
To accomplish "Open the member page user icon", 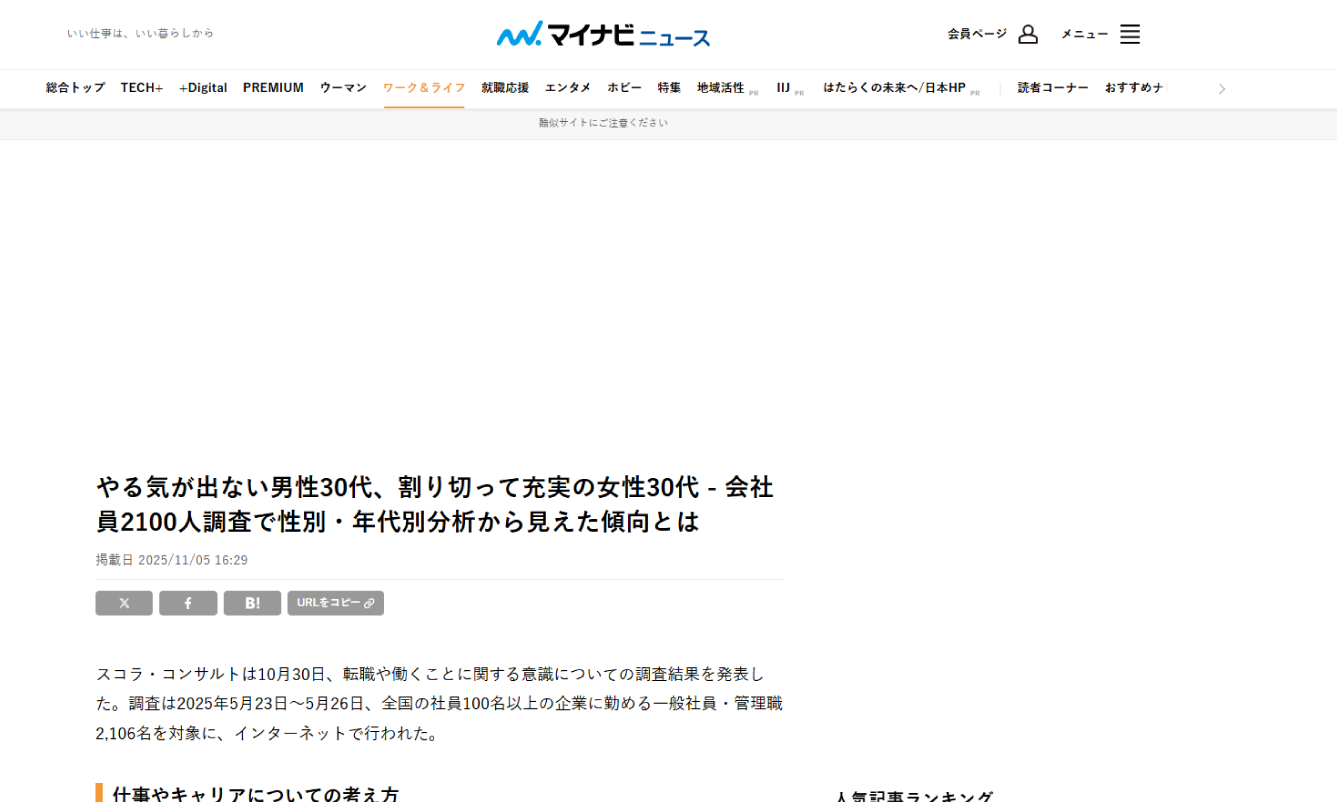I will (1027, 34).
